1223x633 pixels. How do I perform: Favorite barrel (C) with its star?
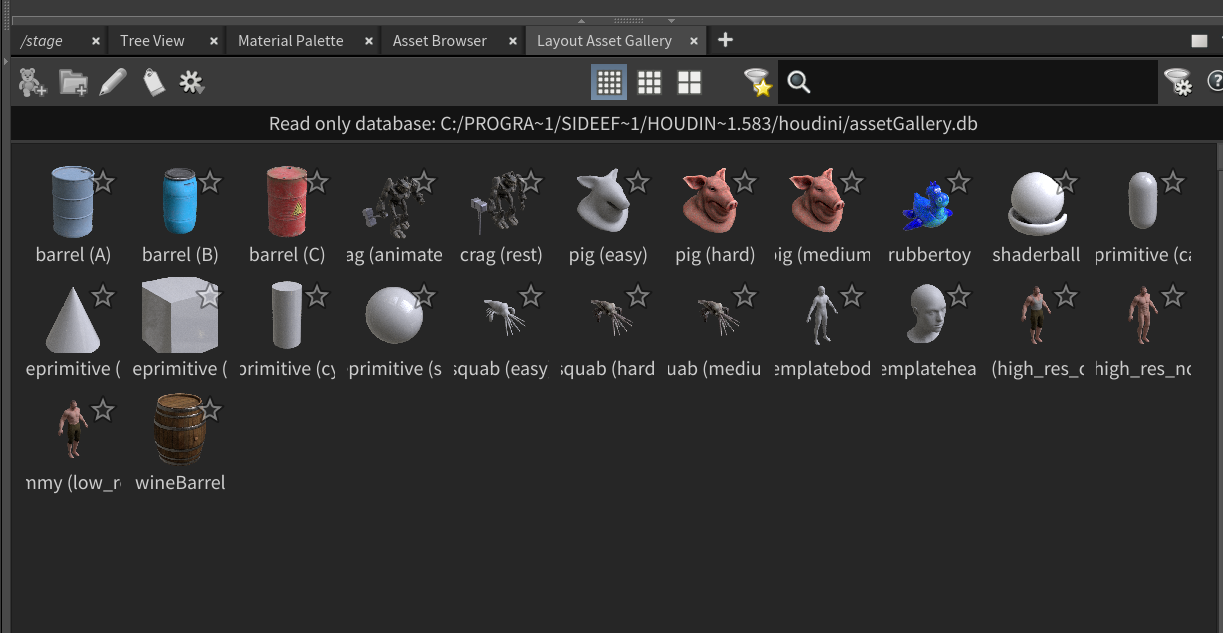(x=317, y=181)
